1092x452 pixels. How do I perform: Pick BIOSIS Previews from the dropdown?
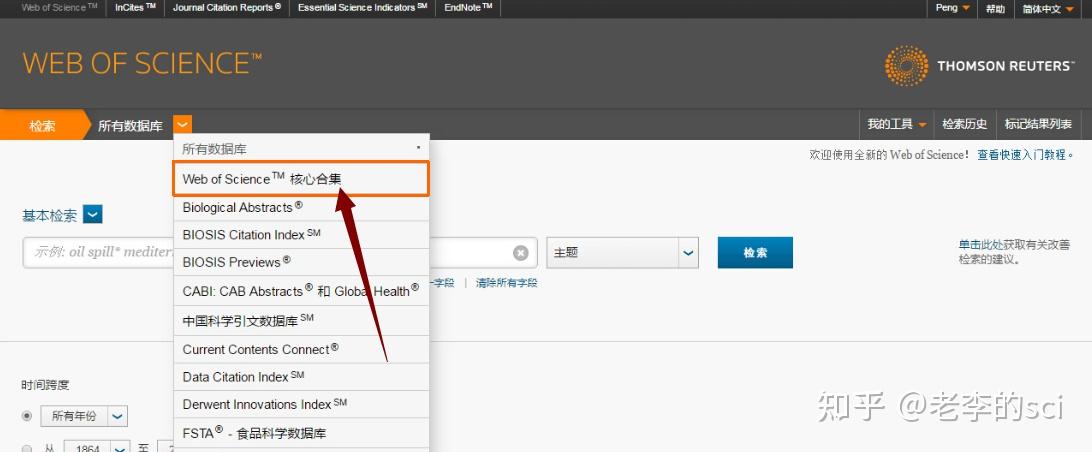tap(301, 263)
